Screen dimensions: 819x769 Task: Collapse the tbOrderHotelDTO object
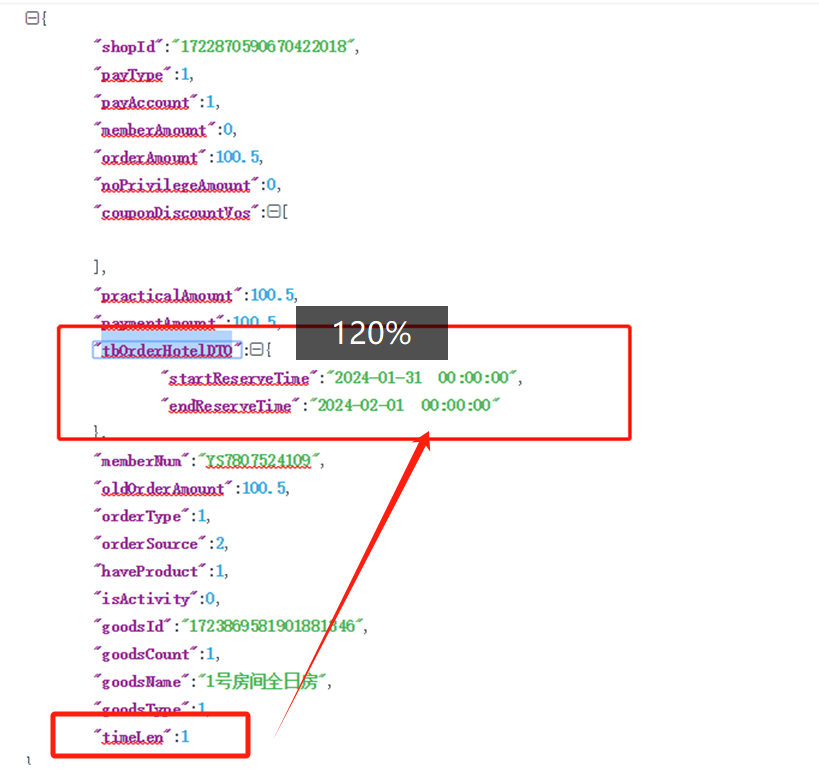[256, 349]
